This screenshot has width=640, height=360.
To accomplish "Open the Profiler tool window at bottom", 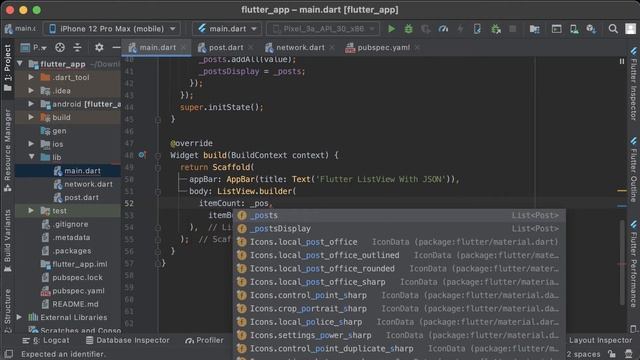I will tap(204, 340).
